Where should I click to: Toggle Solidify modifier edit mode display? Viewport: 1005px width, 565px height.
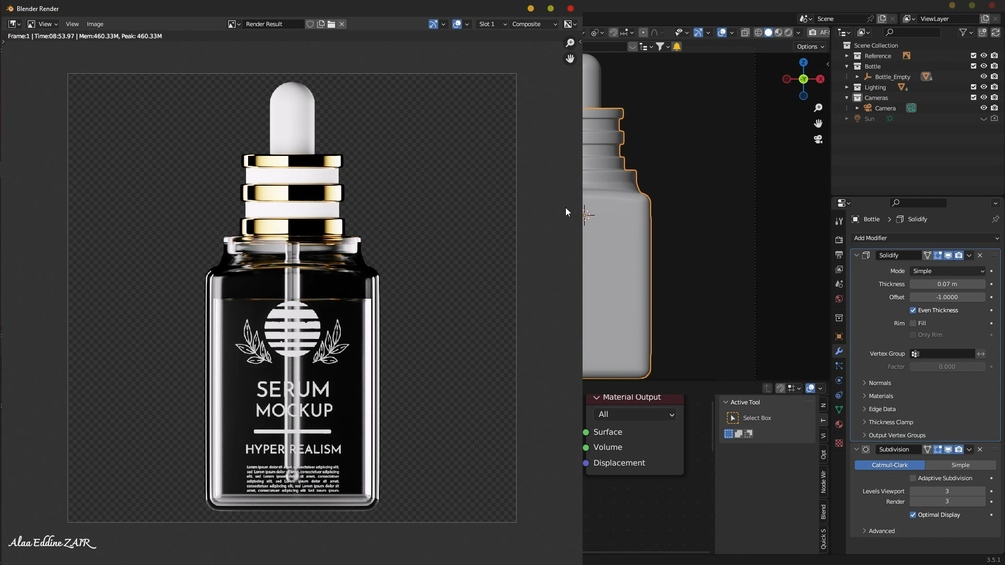click(x=938, y=255)
